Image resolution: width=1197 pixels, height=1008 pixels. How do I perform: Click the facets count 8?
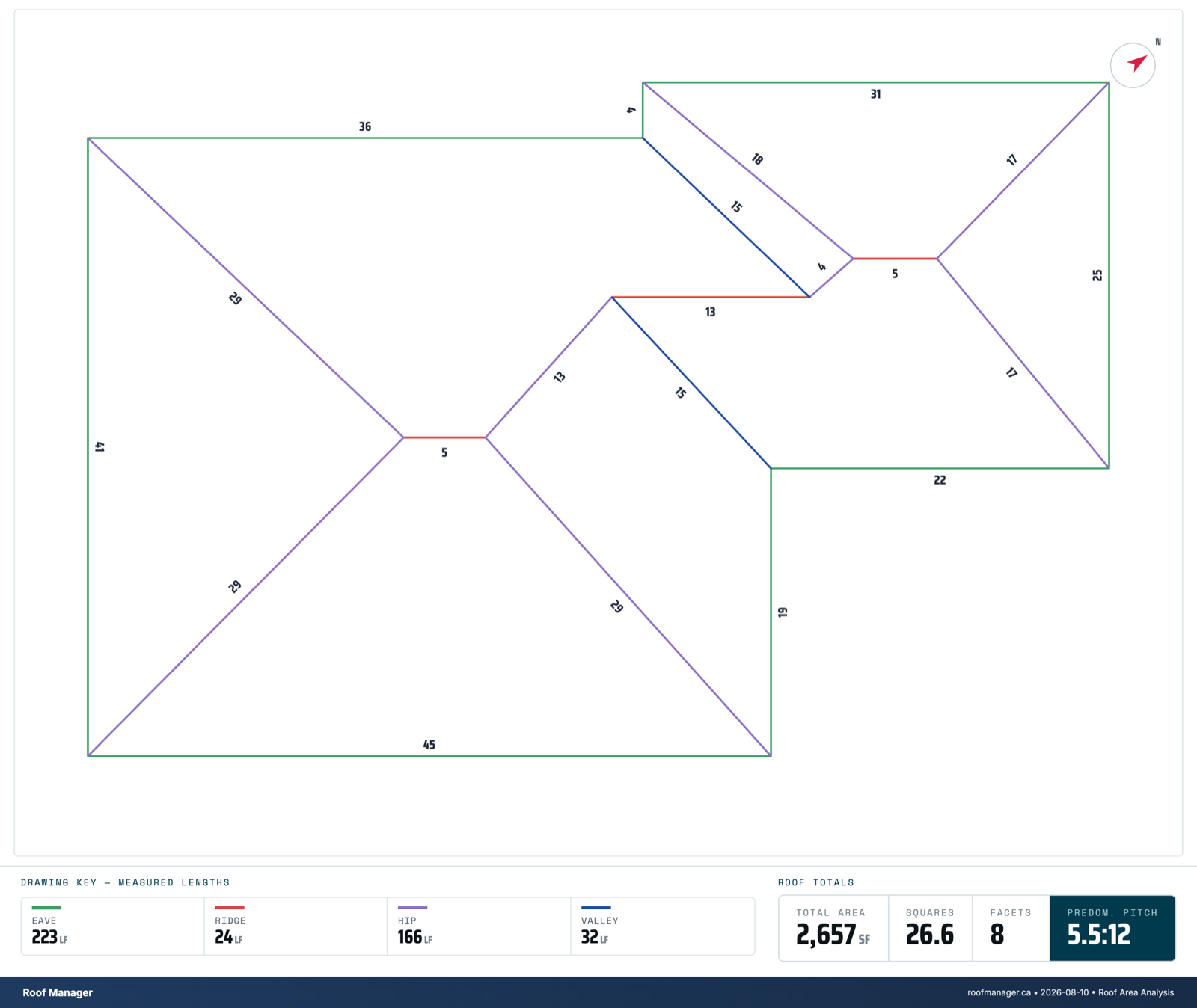[997, 935]
